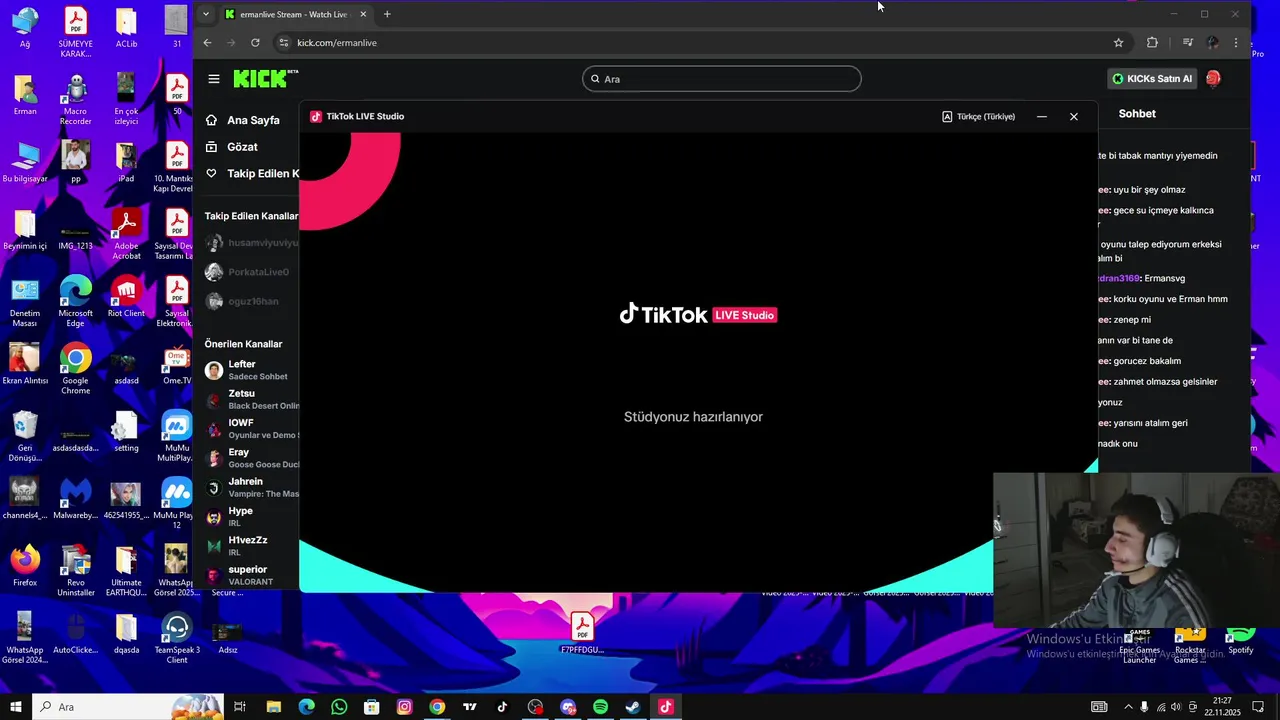1280x720 pixels.
Task: Open Chrome tab search dropdown arrow
Action: coord(205,14)
